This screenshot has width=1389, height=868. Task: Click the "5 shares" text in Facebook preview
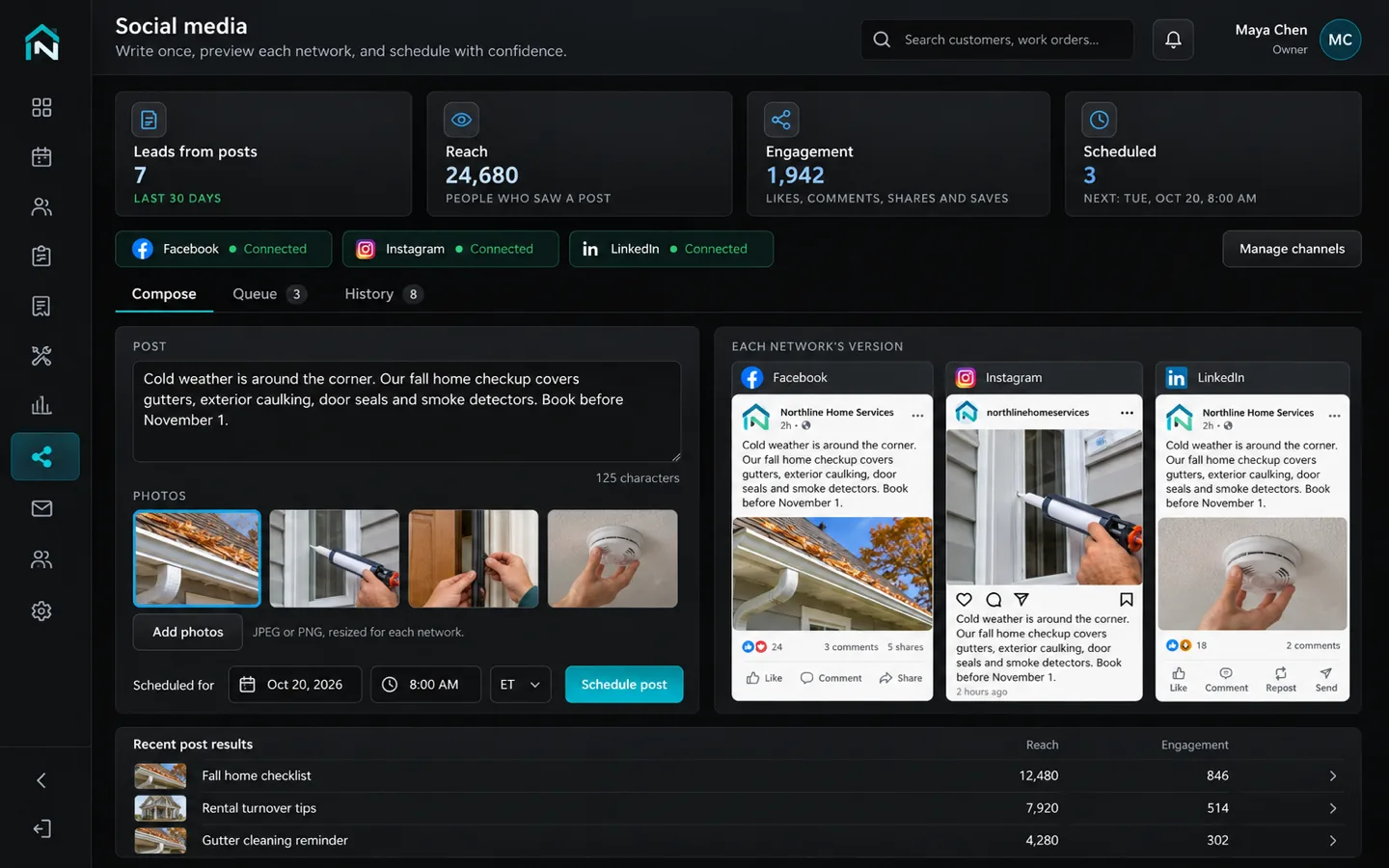(905, 647)
